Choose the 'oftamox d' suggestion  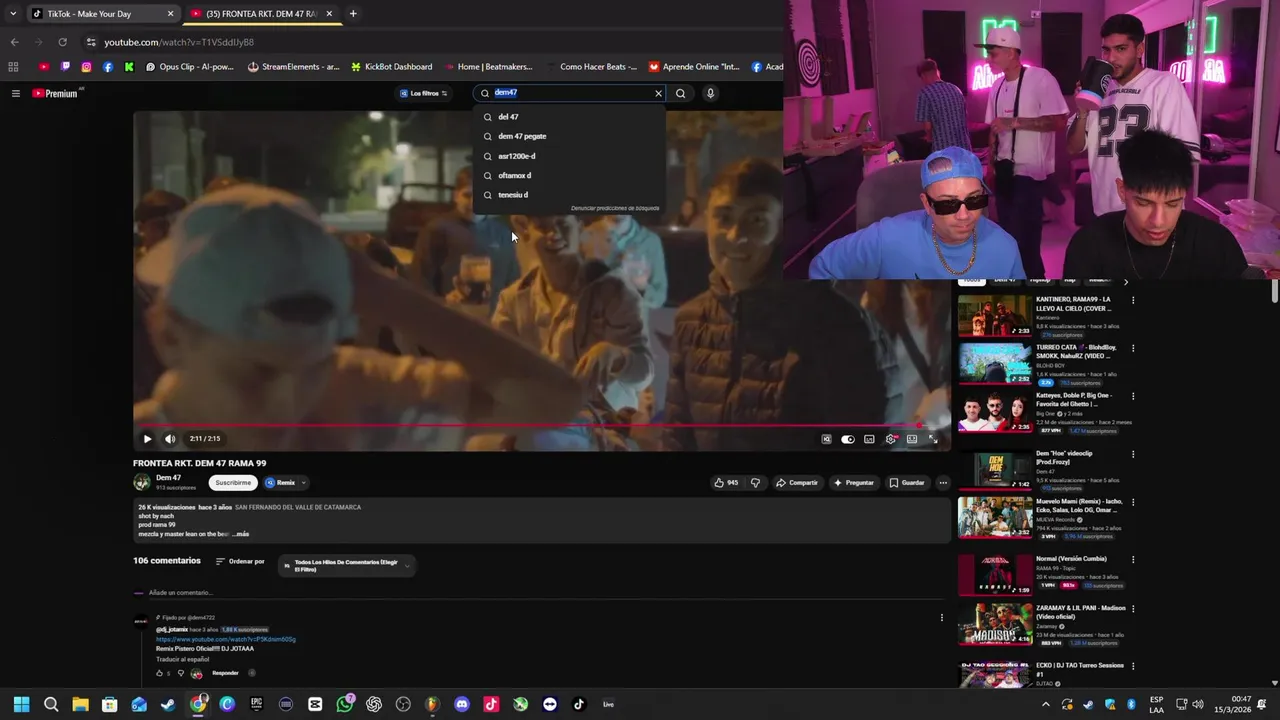tap(569, 175)
